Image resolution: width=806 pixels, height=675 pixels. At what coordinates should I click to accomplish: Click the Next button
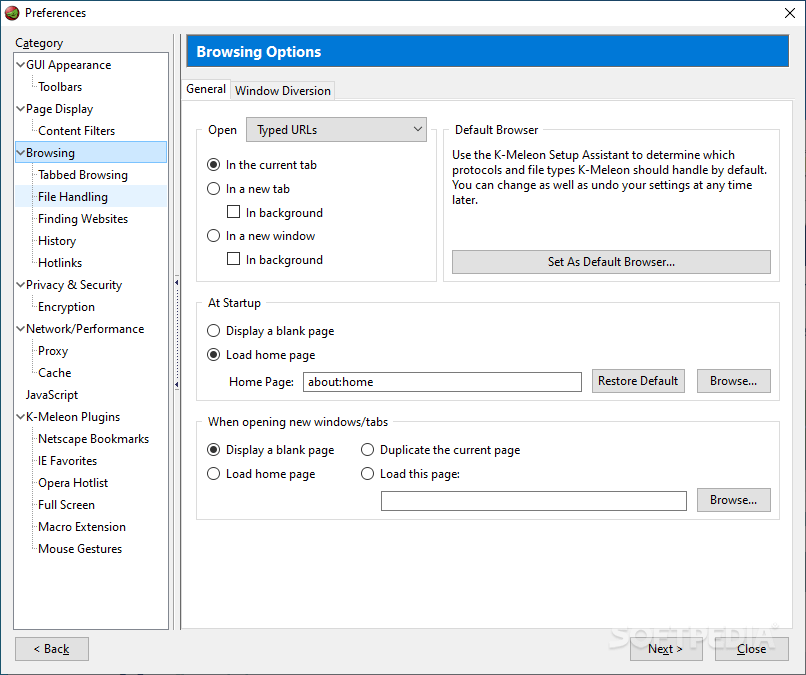[x=666, y=649]
